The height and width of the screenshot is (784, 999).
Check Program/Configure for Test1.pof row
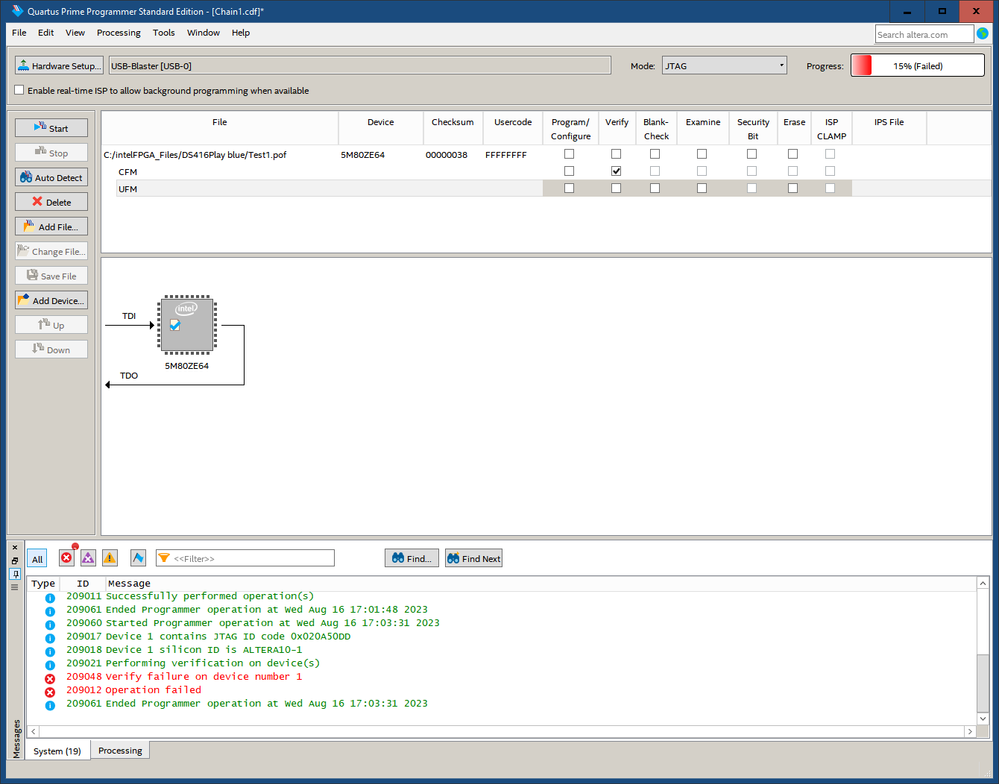pos(569,154)
